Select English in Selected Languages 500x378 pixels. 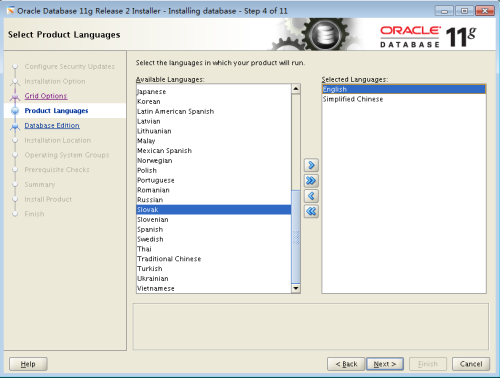click(404, 89)
